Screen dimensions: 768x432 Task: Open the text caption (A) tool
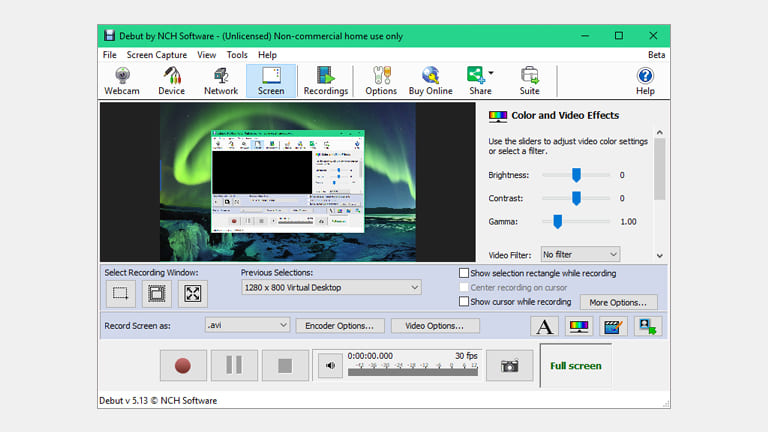point(545,326)
